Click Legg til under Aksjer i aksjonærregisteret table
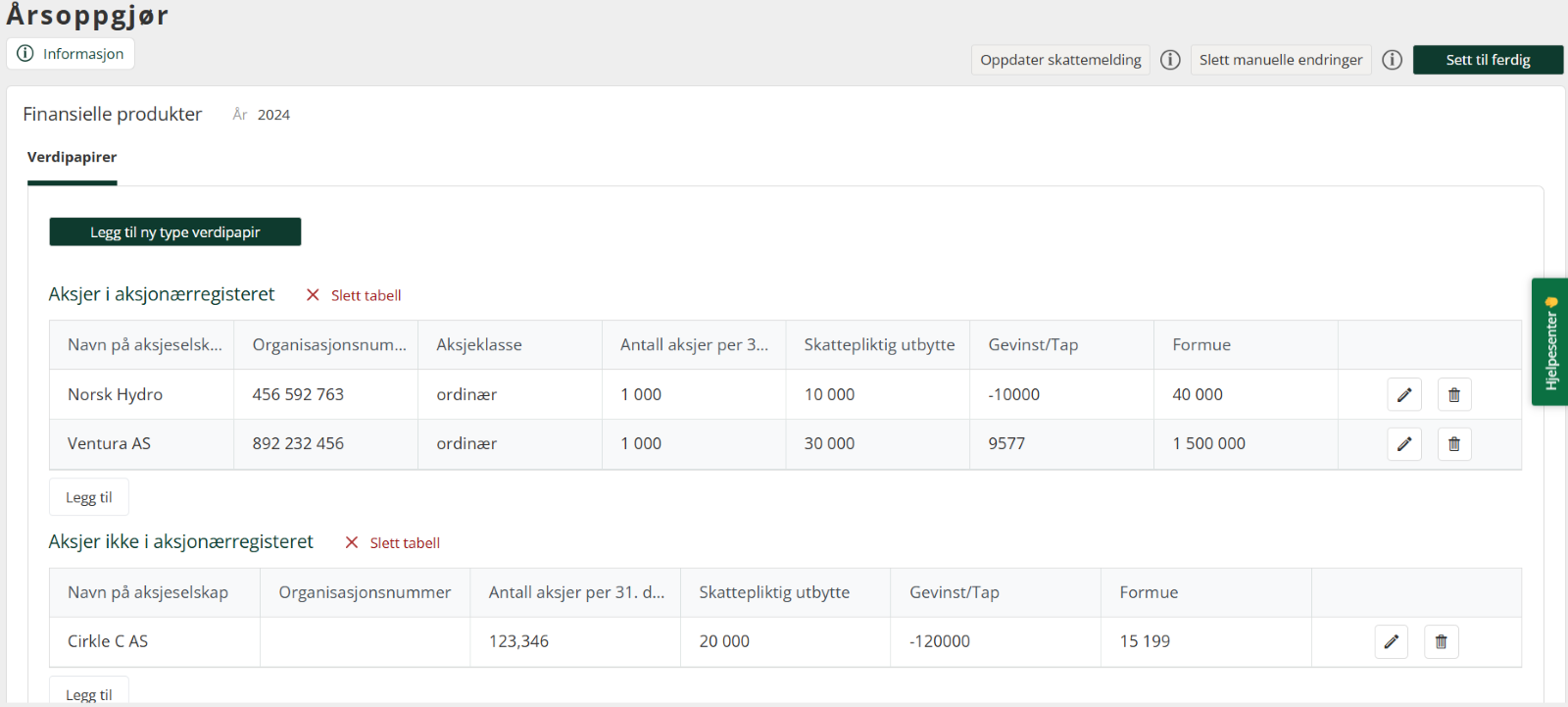 pyautogui.click(x=89, y=497)
